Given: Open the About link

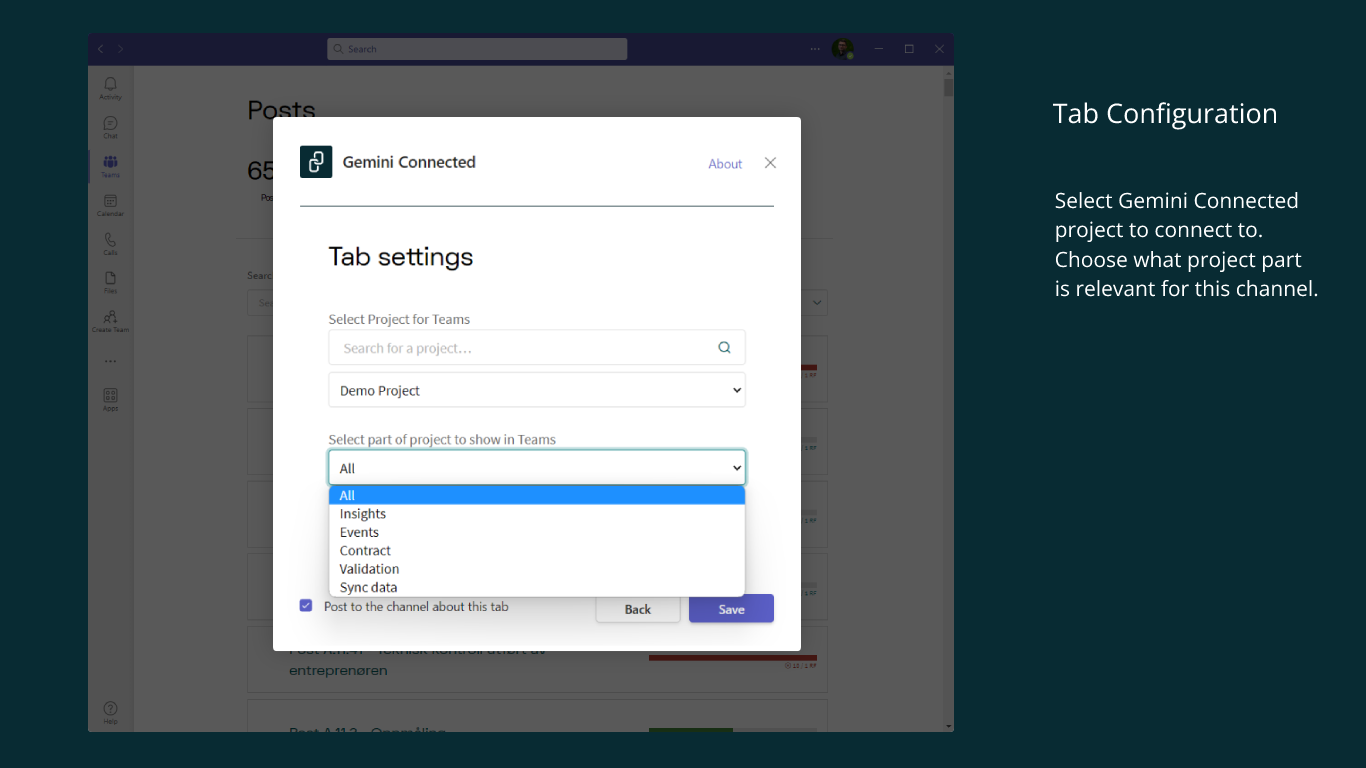Looking at the screenshot, I should [x=725, y=164].
